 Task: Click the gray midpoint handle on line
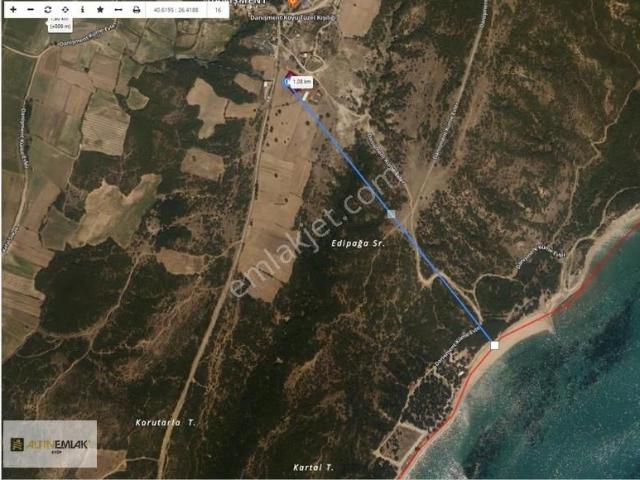pos(391,214)
